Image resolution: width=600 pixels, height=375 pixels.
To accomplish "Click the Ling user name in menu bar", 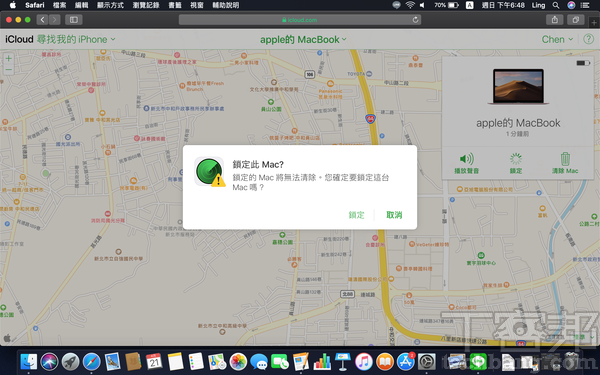I will 538,5.
